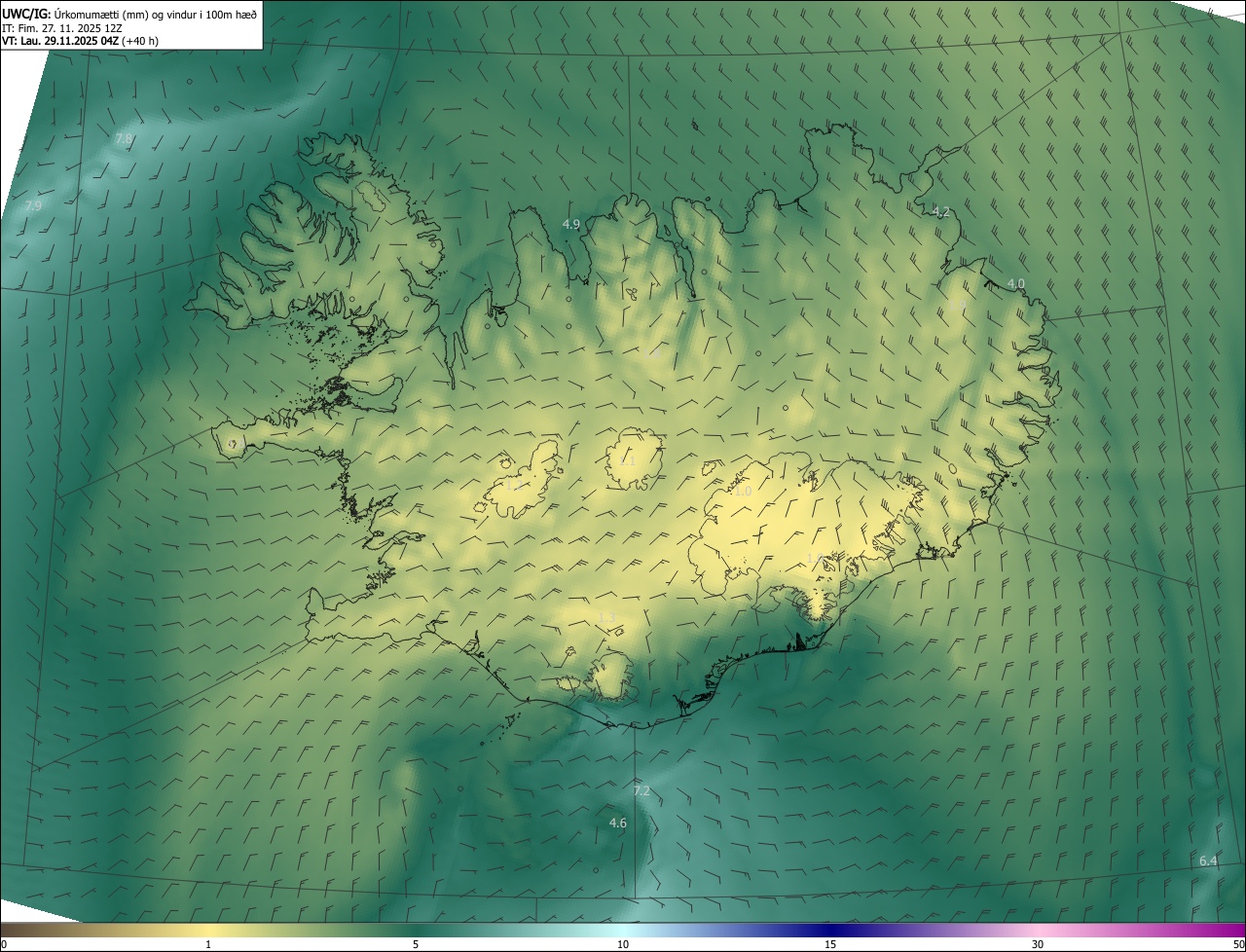Click the 4.6 value label south of Iceland

[x=618, y=823]
